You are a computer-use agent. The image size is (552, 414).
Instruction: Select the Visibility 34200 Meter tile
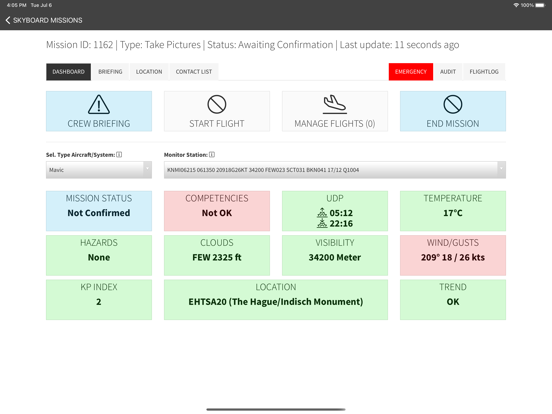tap(335, 255)
